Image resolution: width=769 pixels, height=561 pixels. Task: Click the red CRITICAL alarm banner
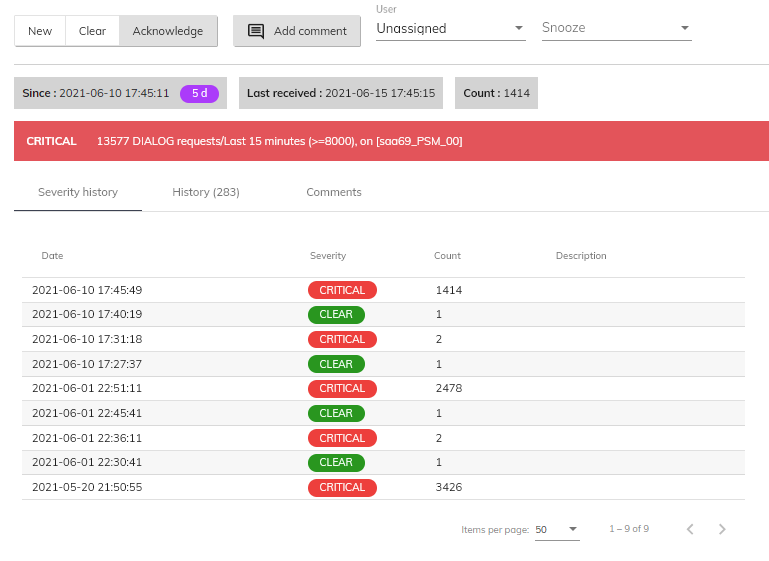tap(391, 141)
